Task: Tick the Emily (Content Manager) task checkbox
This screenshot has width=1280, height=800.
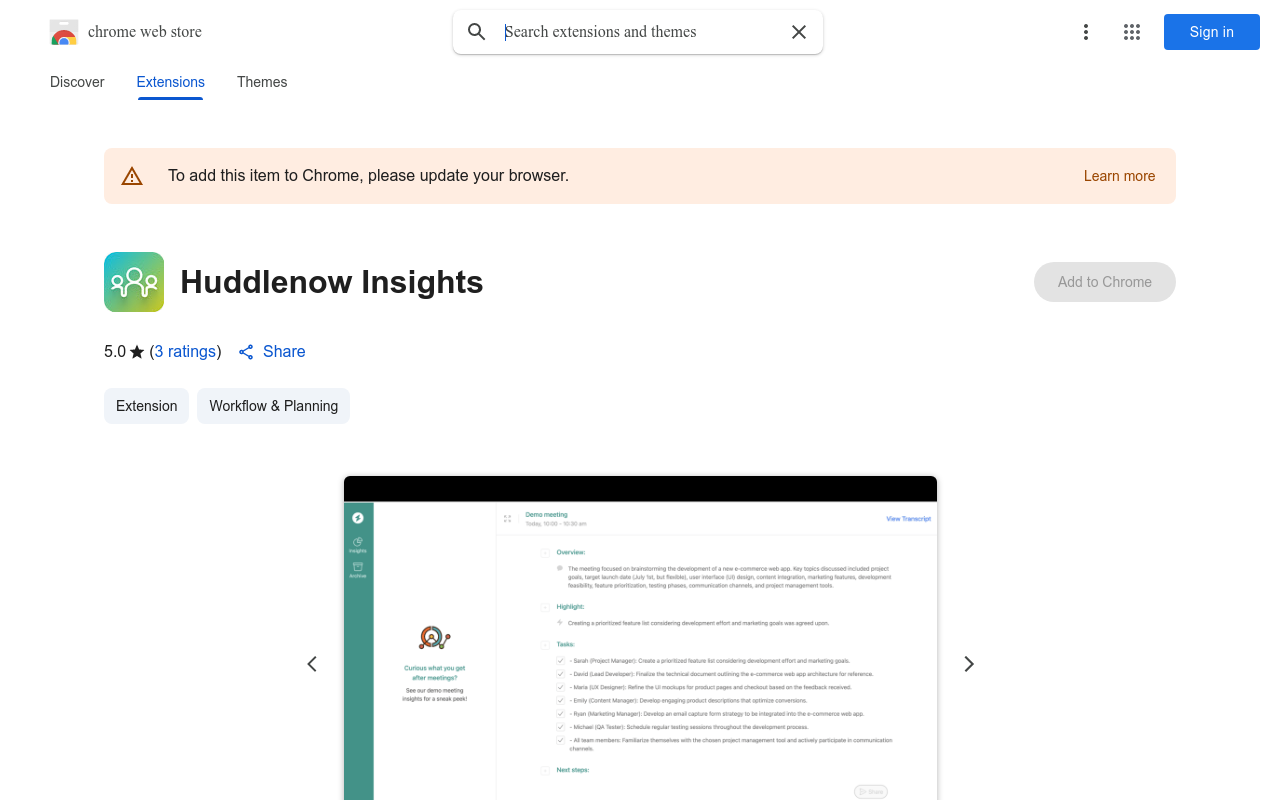Action: click(x=561, y=701)
